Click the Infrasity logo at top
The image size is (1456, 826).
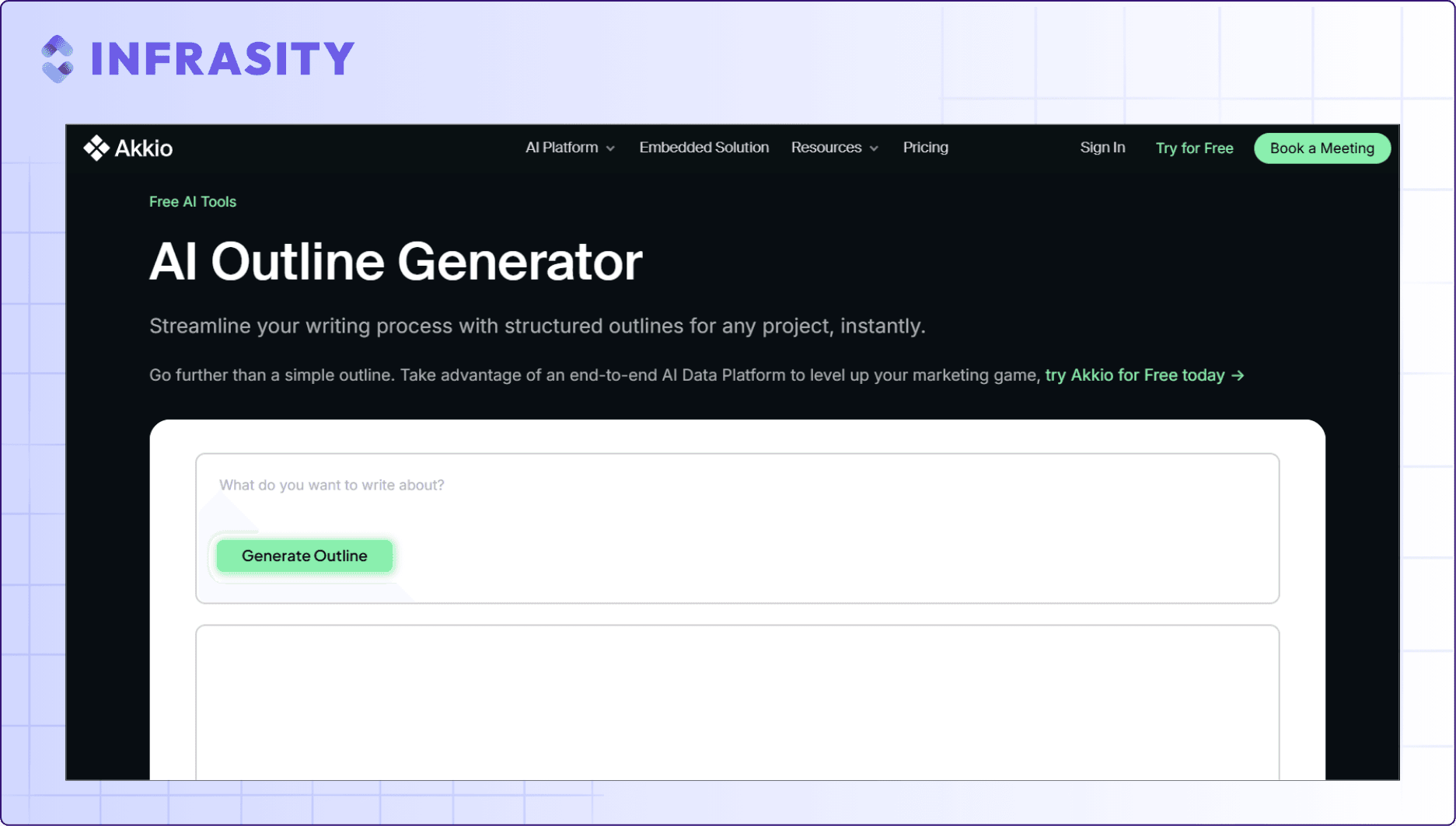coord(198,59)
